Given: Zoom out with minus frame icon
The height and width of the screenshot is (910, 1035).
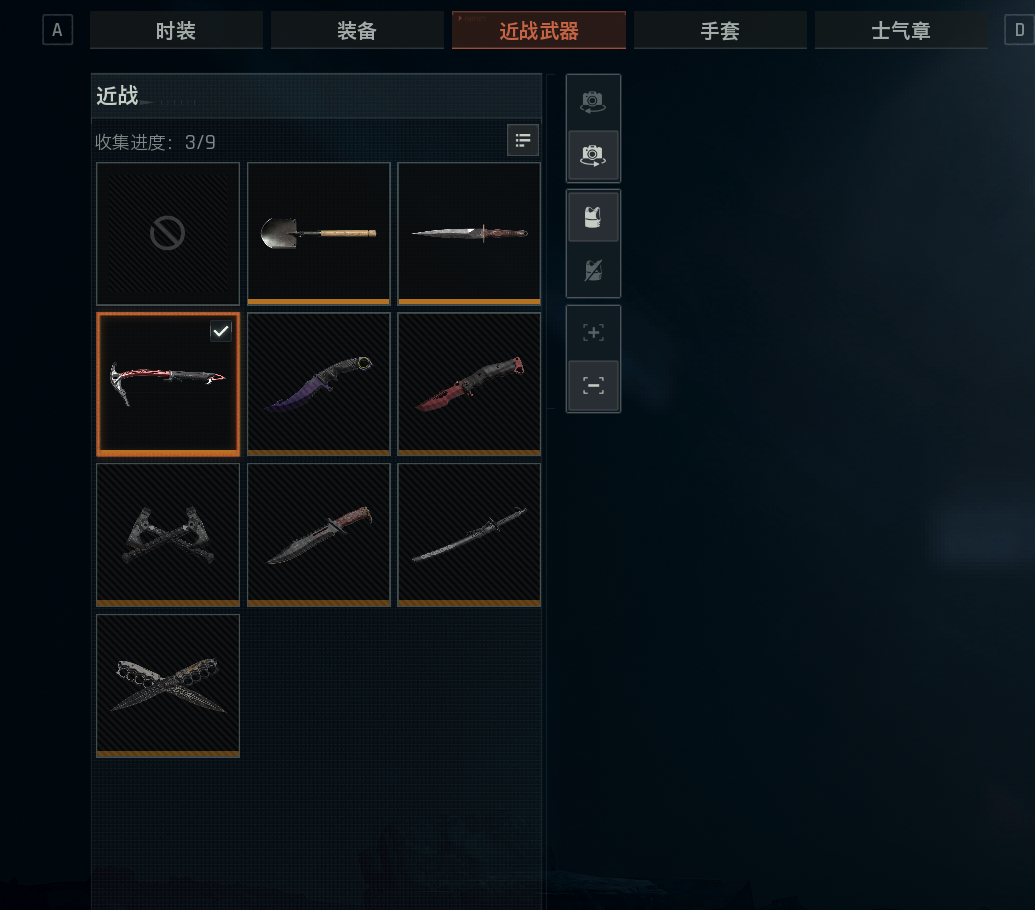Looking at the screenshot, I should click(x=593, y=385).
